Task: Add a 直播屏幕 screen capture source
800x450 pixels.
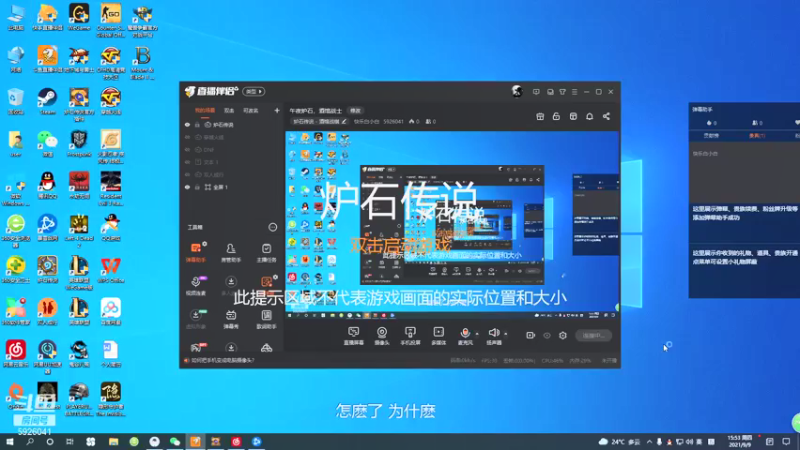Action: click(353, 336)
